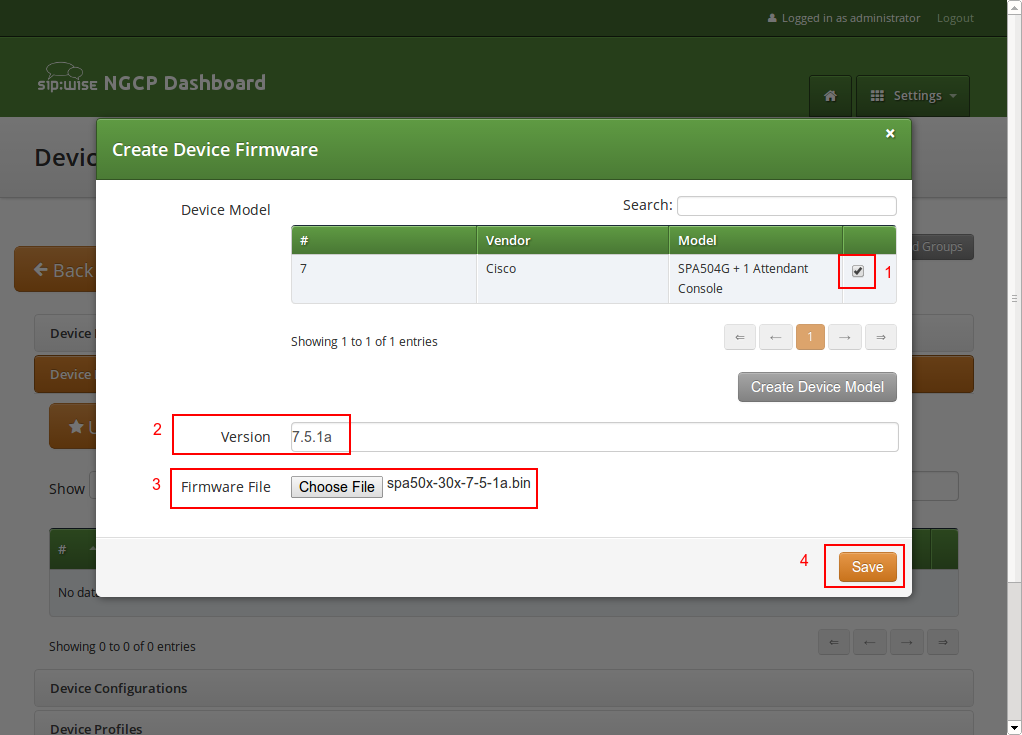This screenshot has width=1022, height=735.
Task: Click Logged in as administrator text
Action: pyautogui.click(x=851, y=18)
